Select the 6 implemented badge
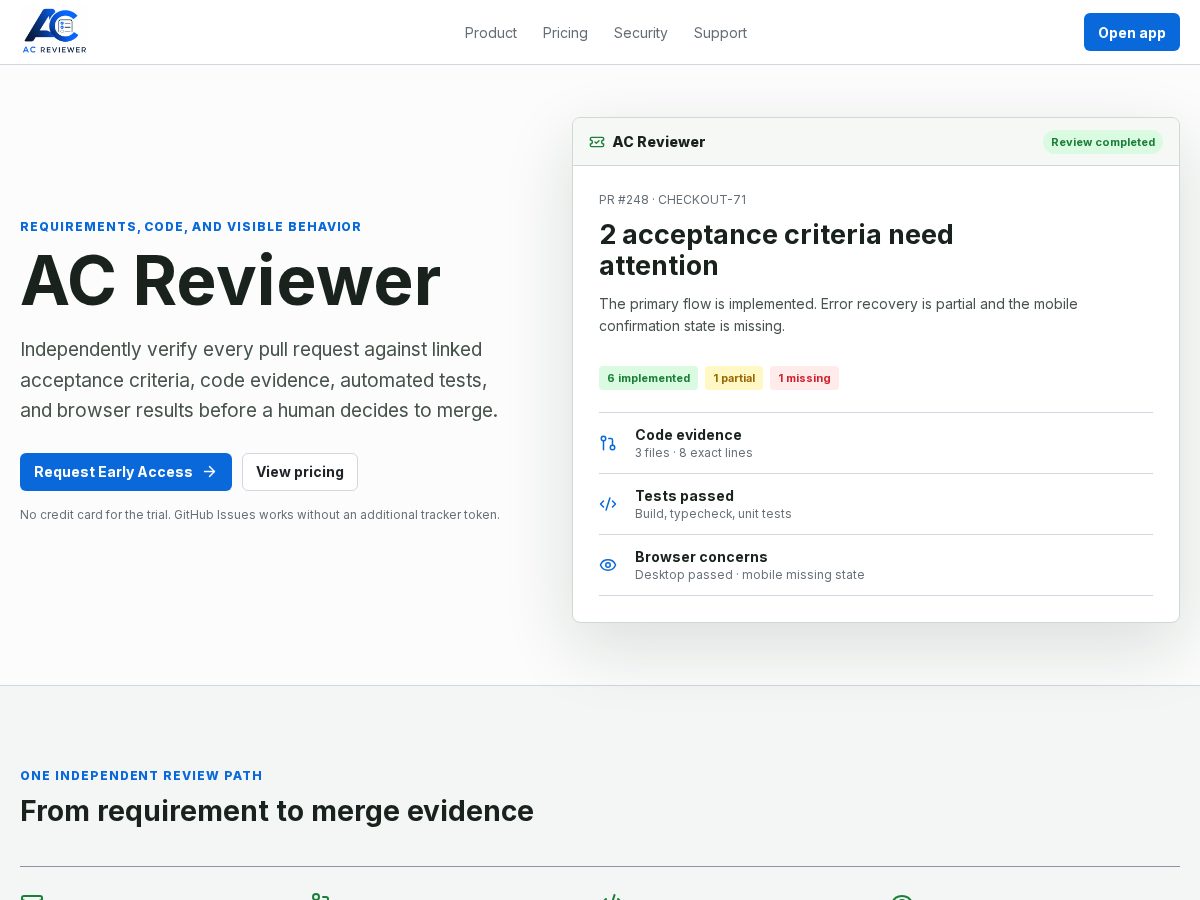The height and width of the screenshot is (900, 1200). click(x=648, y=378)
